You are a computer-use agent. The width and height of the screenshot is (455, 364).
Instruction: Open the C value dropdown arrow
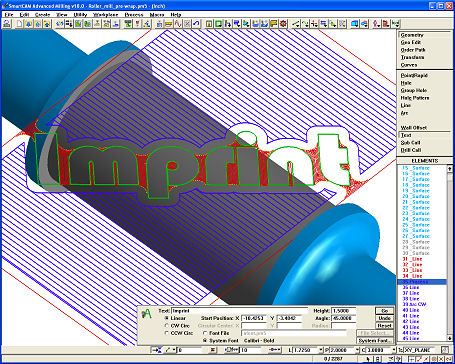pyautogui.click(x=394, y=350)
